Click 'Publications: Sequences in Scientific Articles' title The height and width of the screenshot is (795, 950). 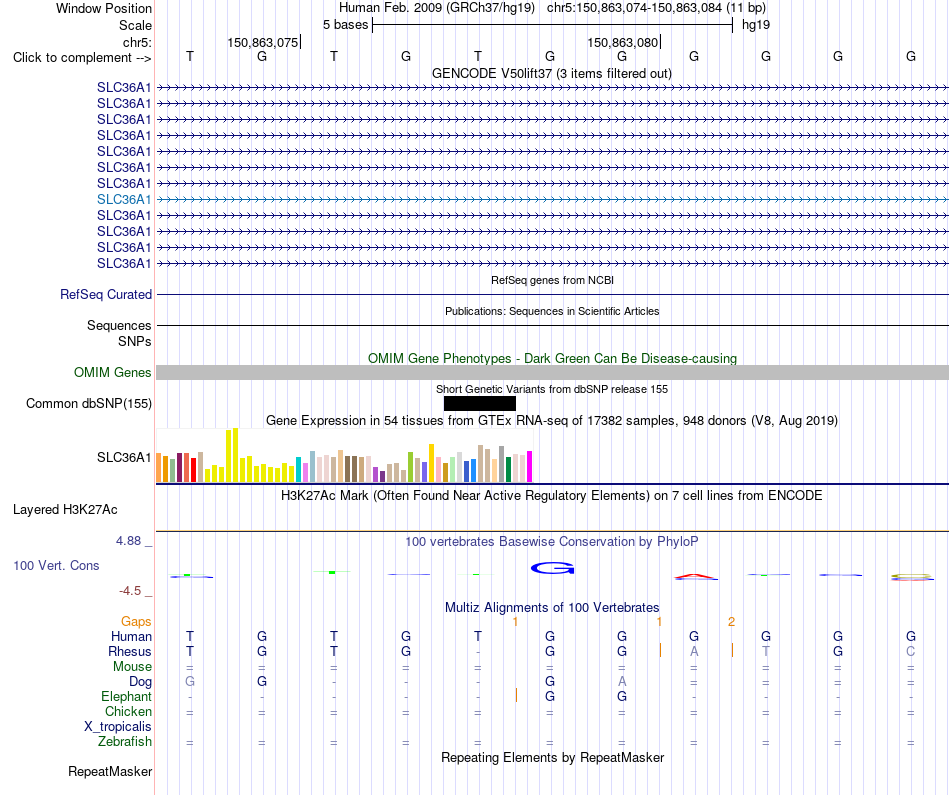[552, 311]
